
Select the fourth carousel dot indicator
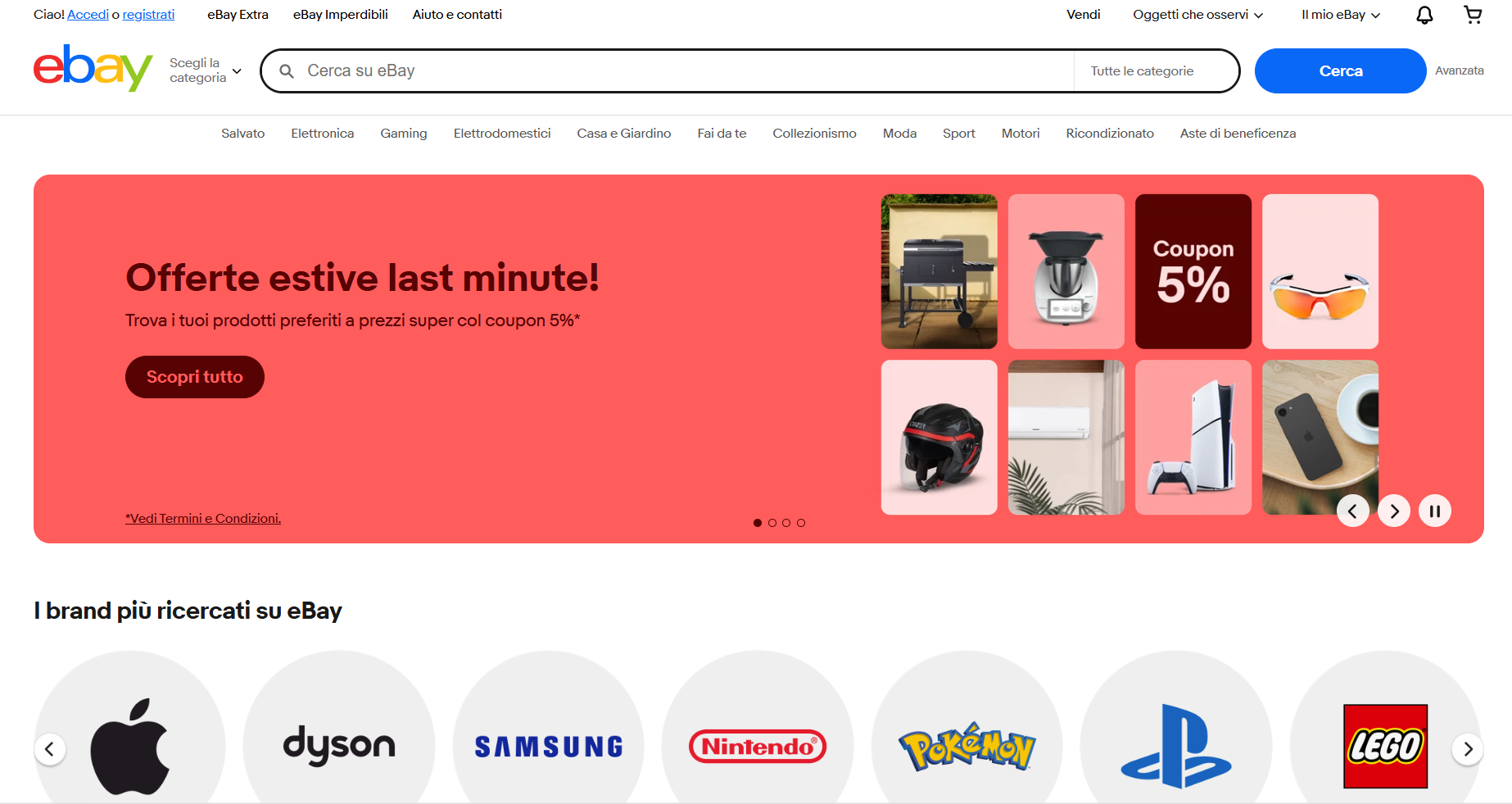(801, 523)
